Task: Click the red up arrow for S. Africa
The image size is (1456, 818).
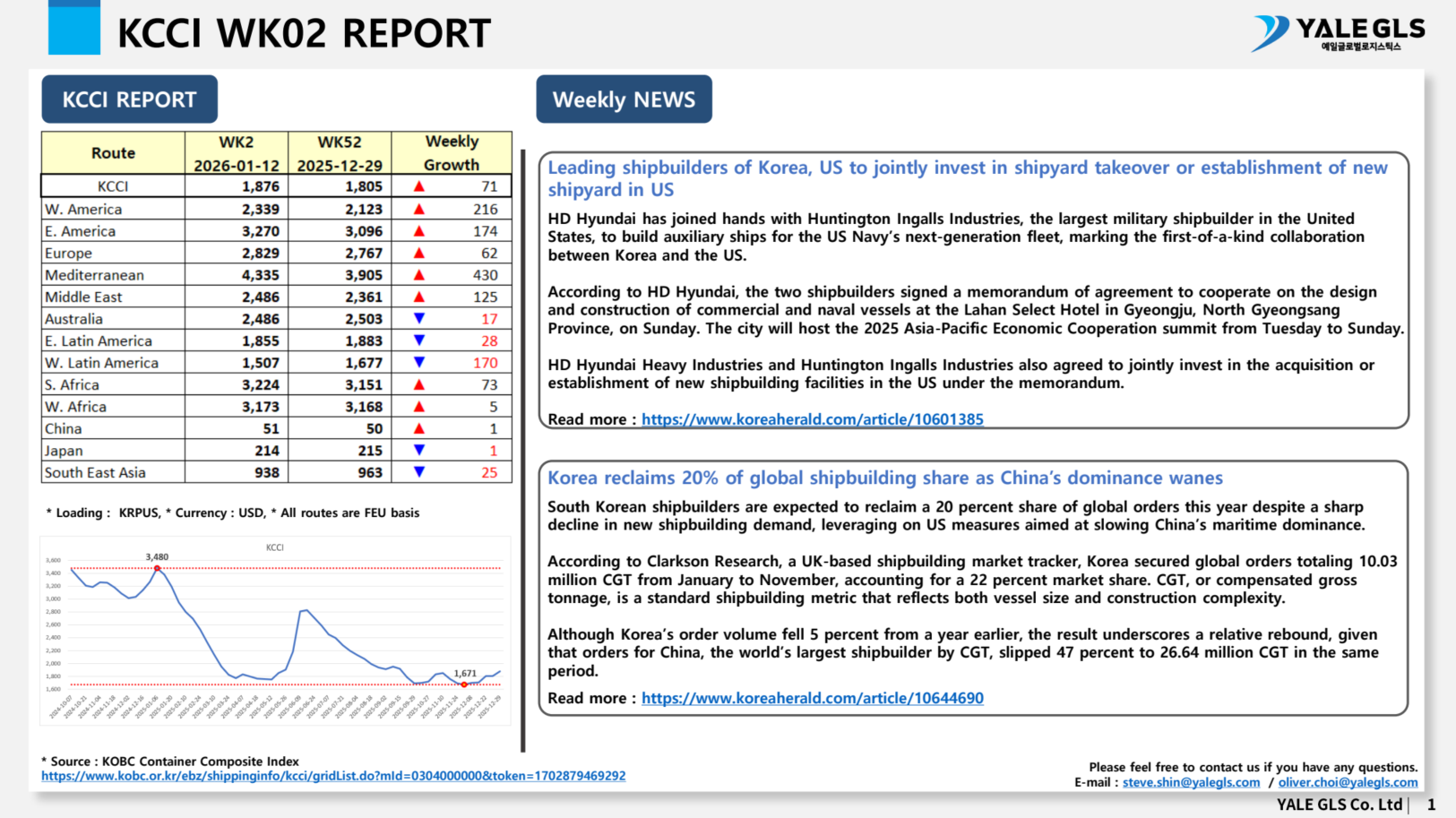Action: click(x=418, y=384)
